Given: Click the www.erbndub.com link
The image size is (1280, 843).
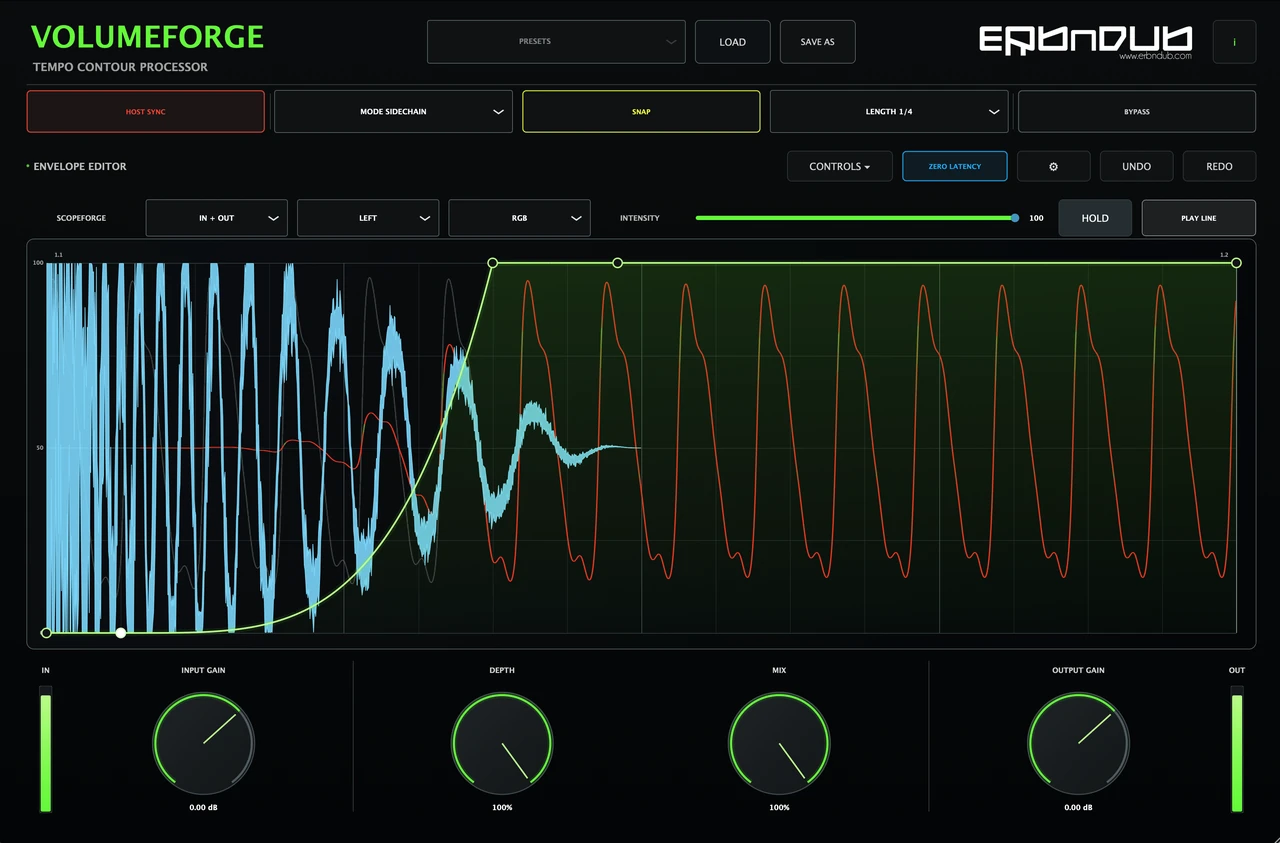Looking at the screenshot, I should pyautogui.click(x=1156, y=57).
